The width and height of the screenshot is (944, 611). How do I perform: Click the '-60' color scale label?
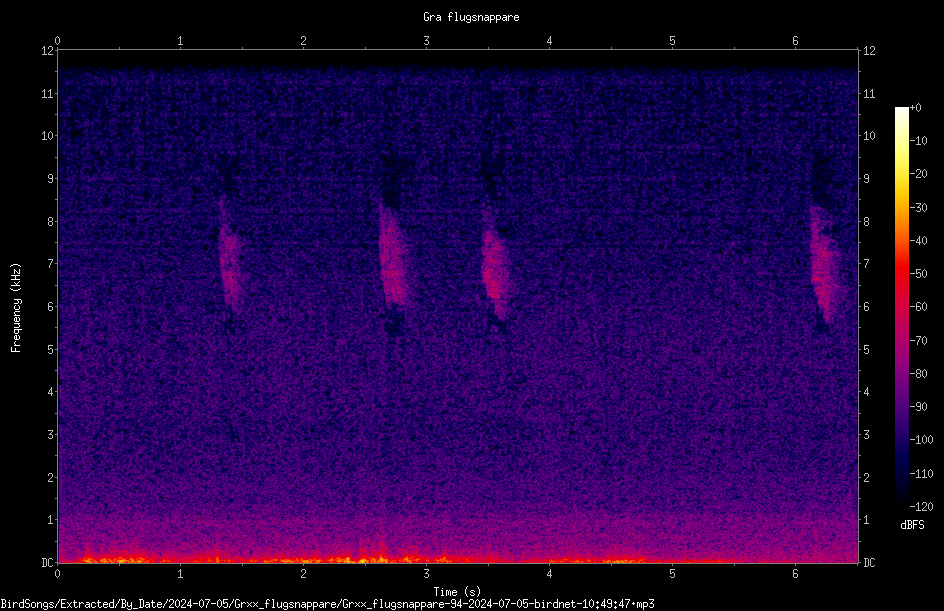point(918,307)
